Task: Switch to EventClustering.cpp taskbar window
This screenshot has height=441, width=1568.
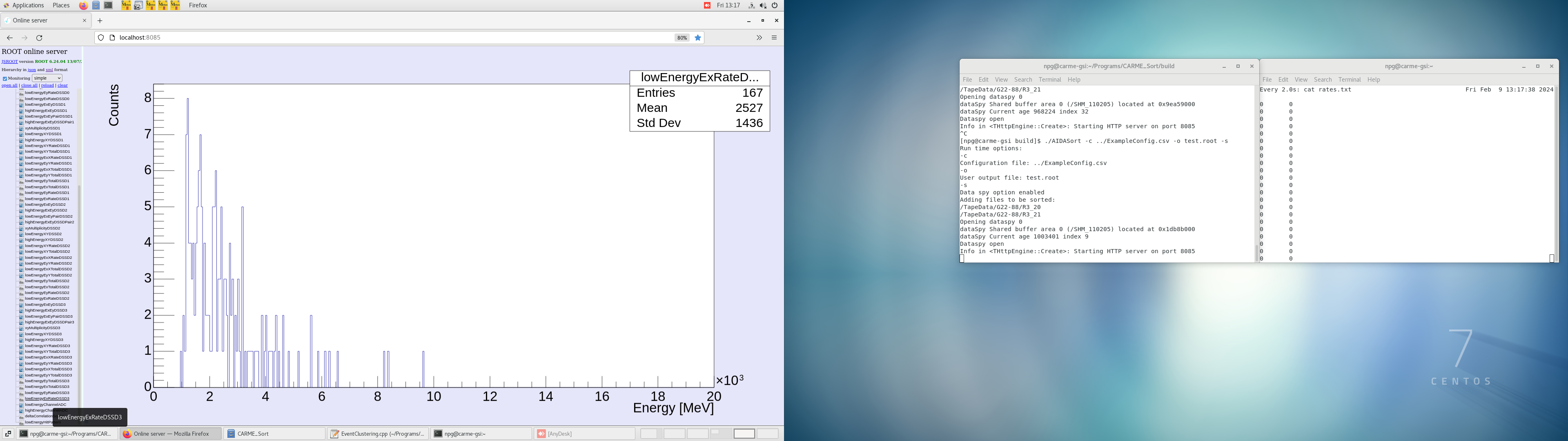Action: point(377,434)
